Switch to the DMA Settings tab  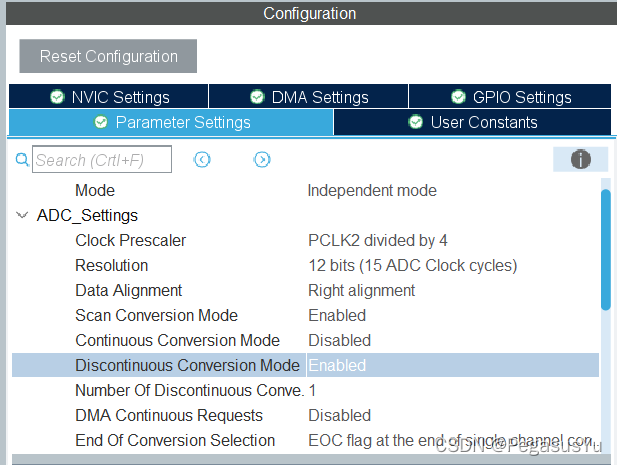(308, 96)
